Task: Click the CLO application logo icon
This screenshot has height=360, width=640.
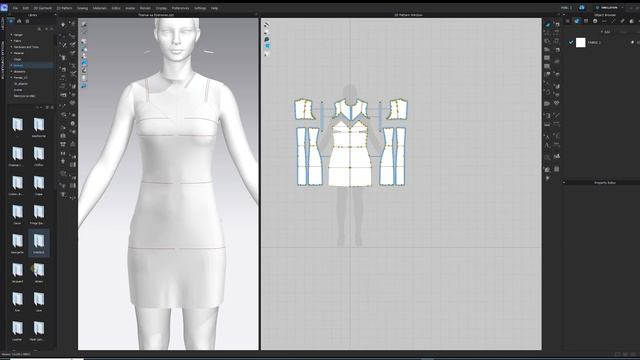Action: pos(4,8)
